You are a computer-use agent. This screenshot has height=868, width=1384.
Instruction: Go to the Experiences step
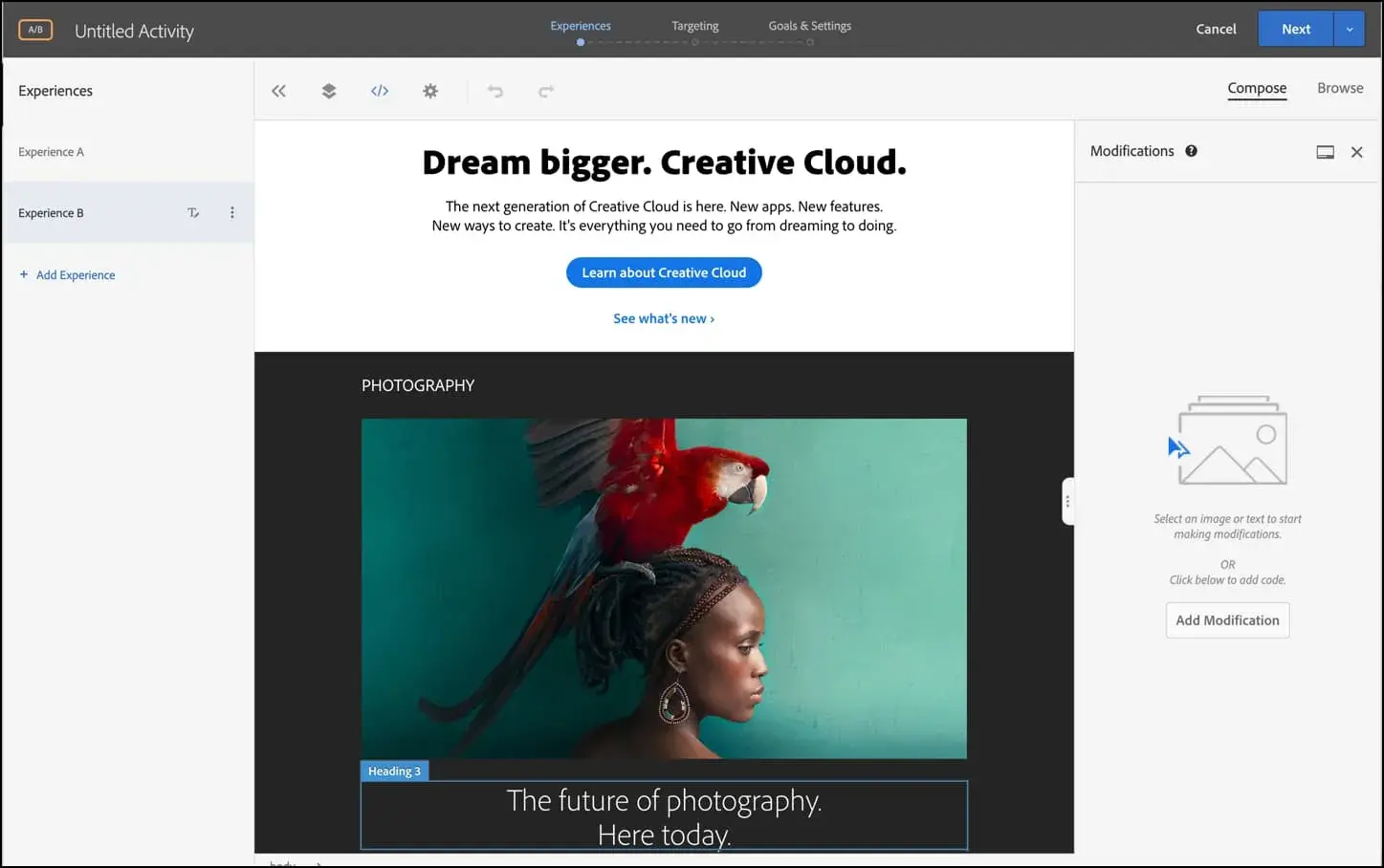point(581,26)
